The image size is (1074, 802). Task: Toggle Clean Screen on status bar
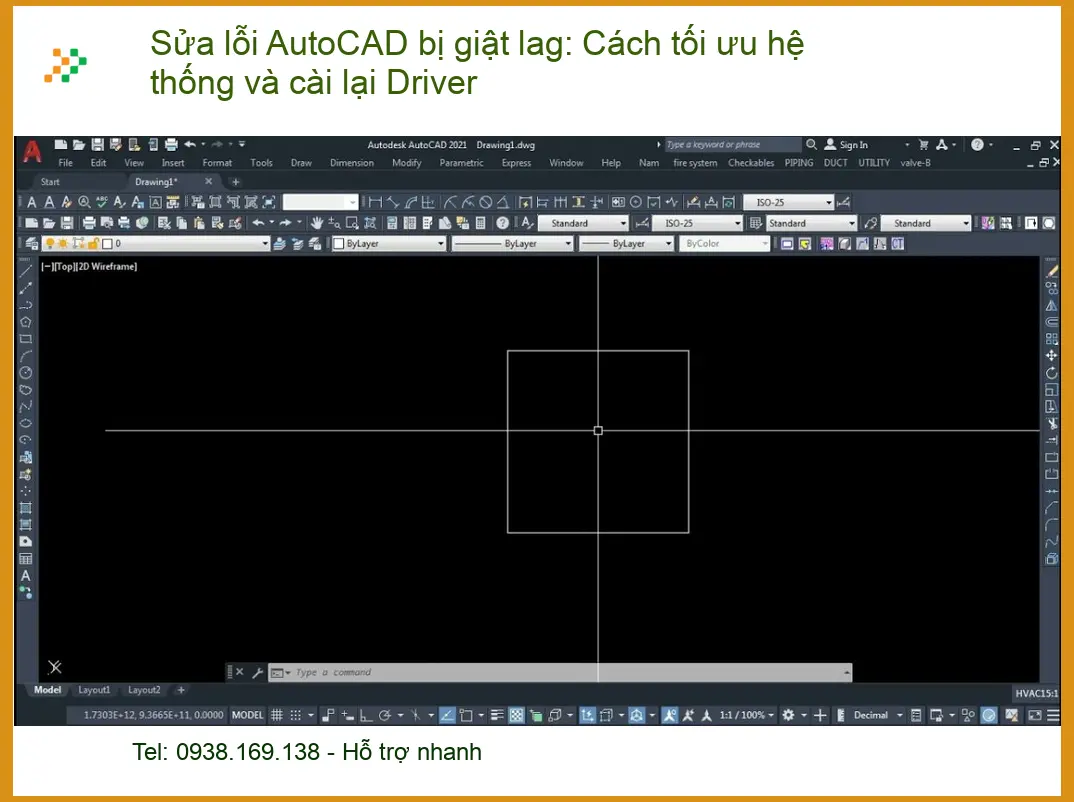click(1035, 715)
